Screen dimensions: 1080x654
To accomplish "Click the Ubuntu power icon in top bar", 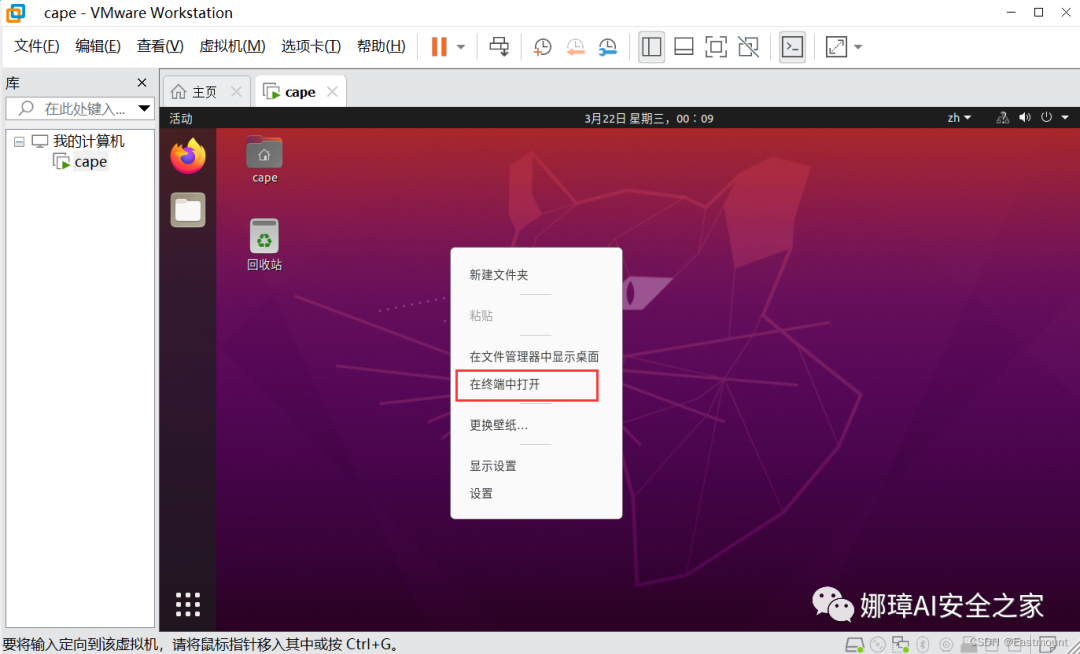I will [x=1046, y=117].
